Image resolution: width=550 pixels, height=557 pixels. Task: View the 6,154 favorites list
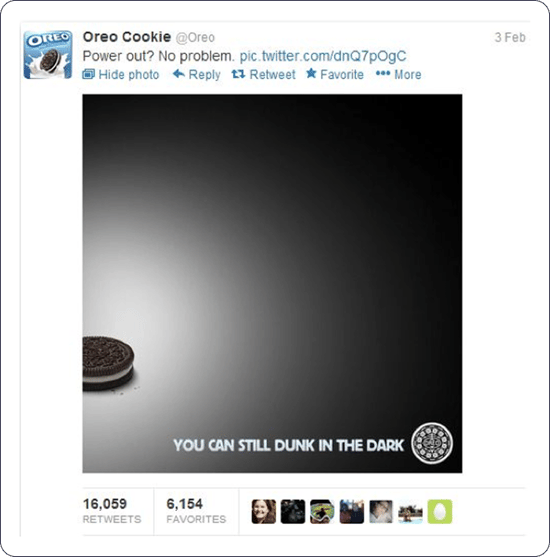[x=196, y=511]
